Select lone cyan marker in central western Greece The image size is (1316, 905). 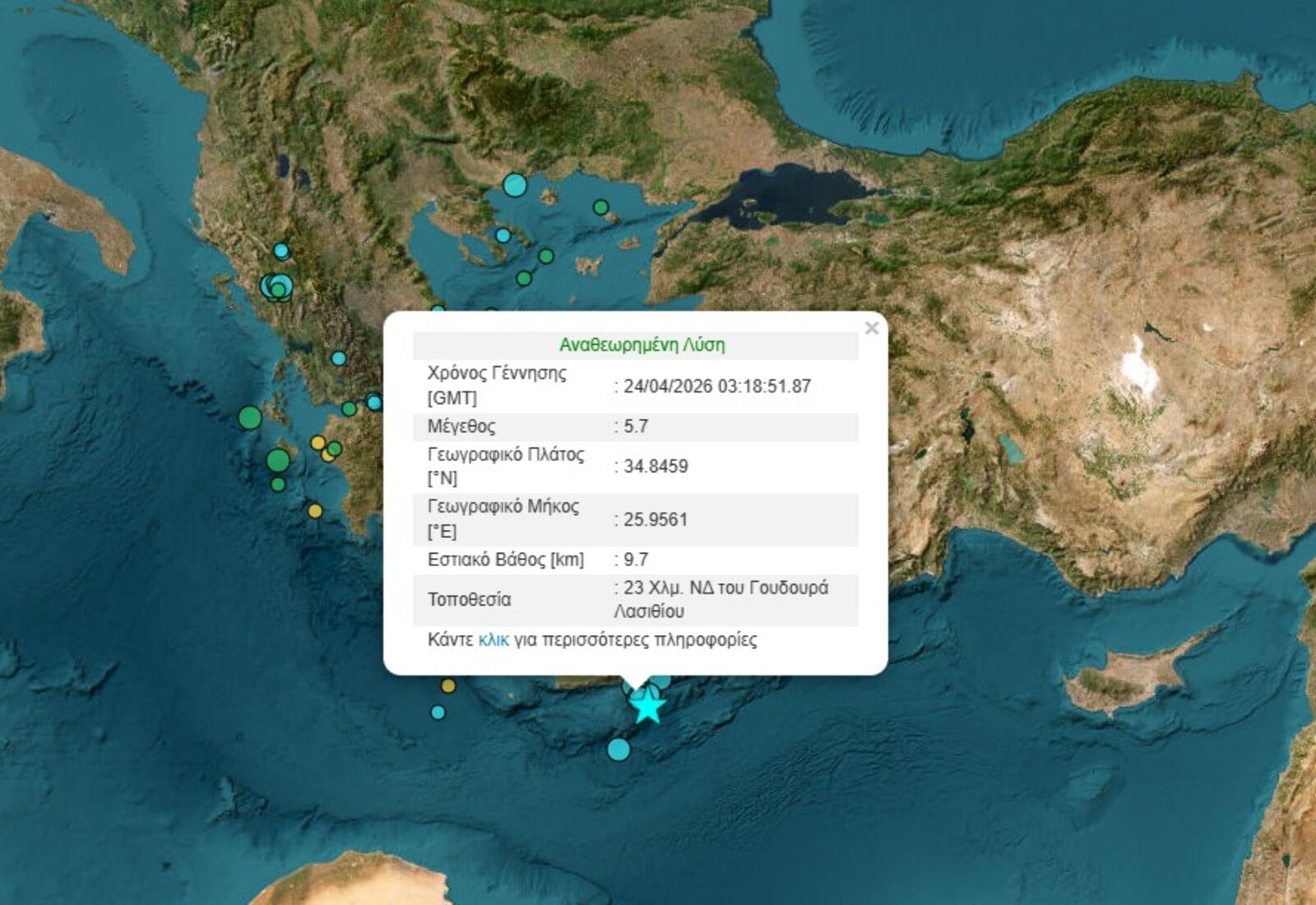point(338,358)
